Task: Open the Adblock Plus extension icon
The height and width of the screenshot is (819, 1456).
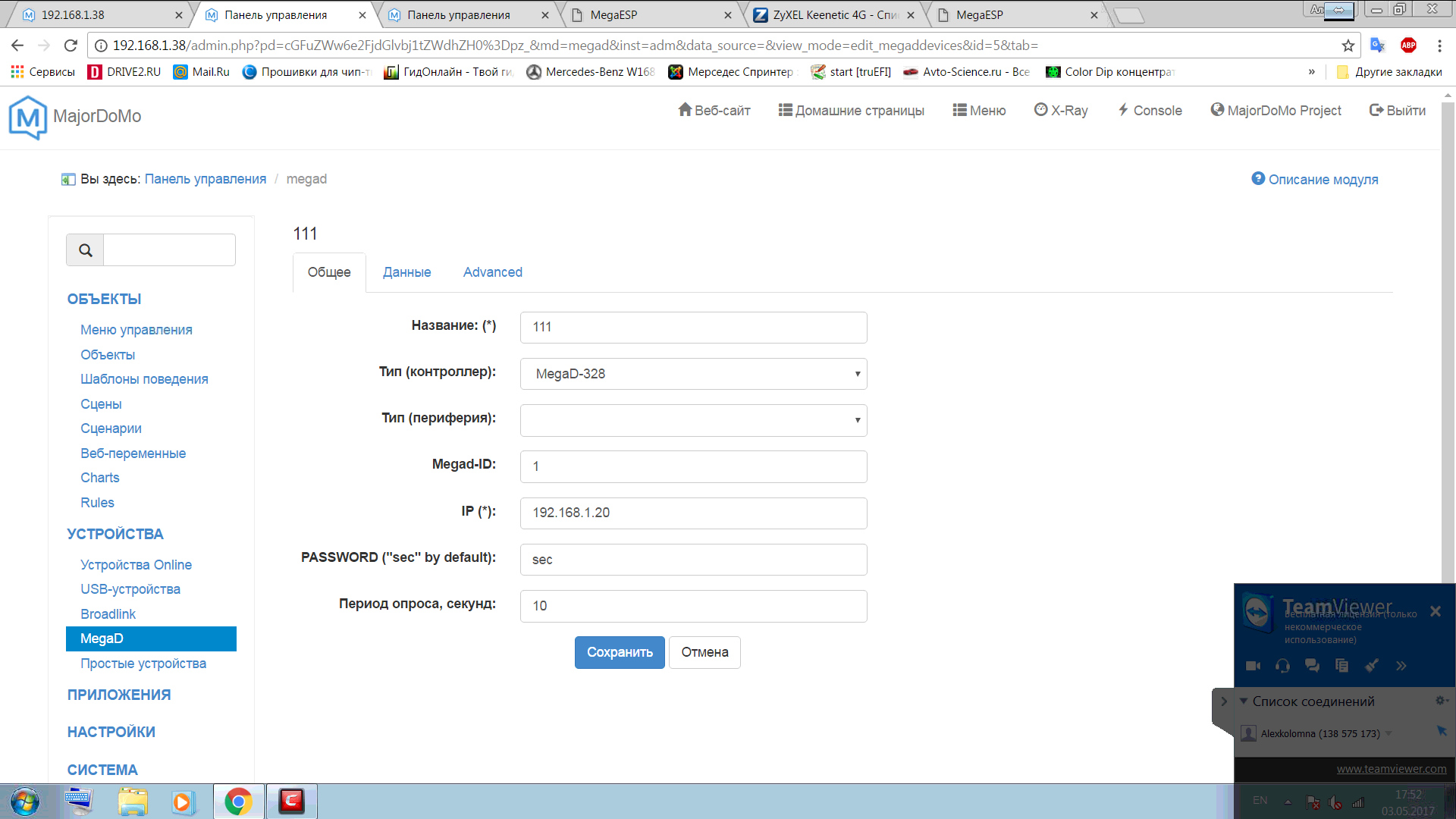Action: tap(1409, 45)
